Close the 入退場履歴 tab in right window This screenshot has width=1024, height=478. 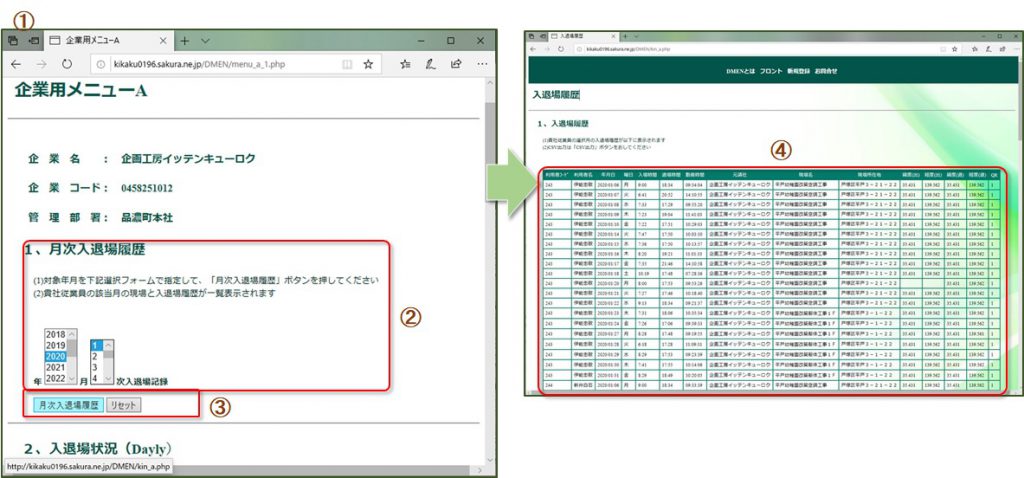point(615,36)
